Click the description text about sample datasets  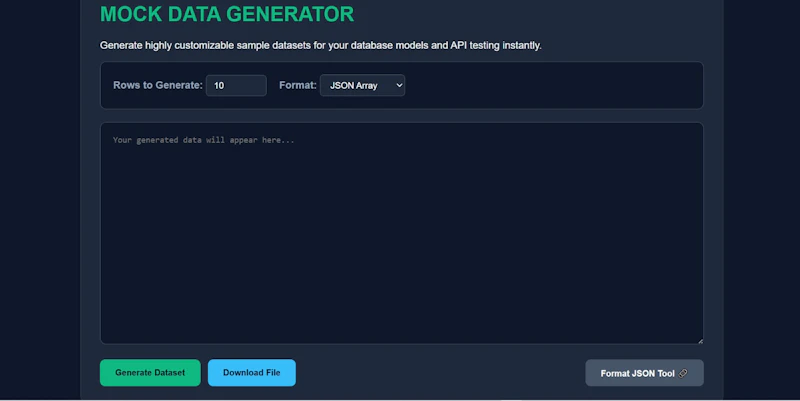click(320, 45)
